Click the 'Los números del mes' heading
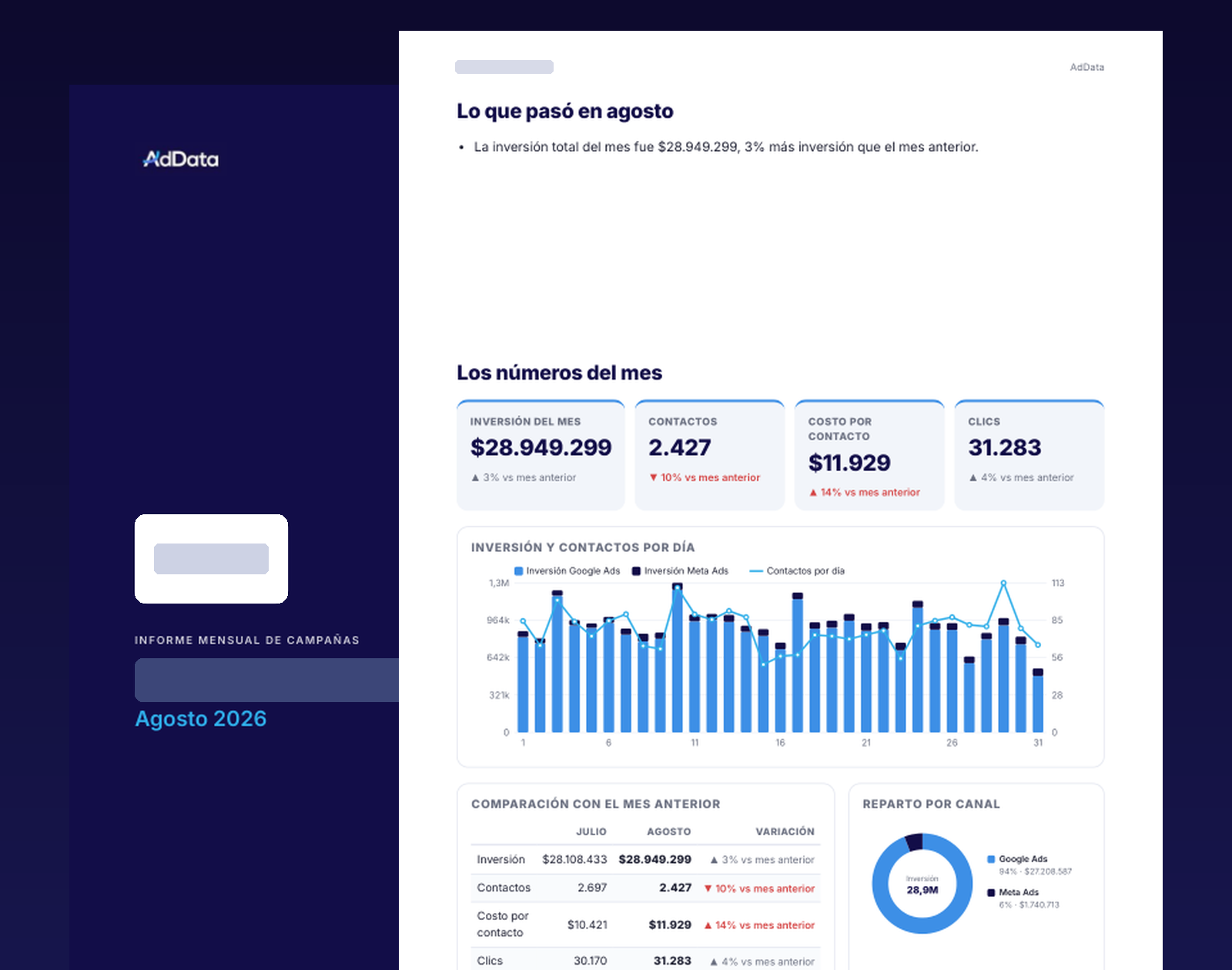The image size is (1232, 970). point(560,373)
